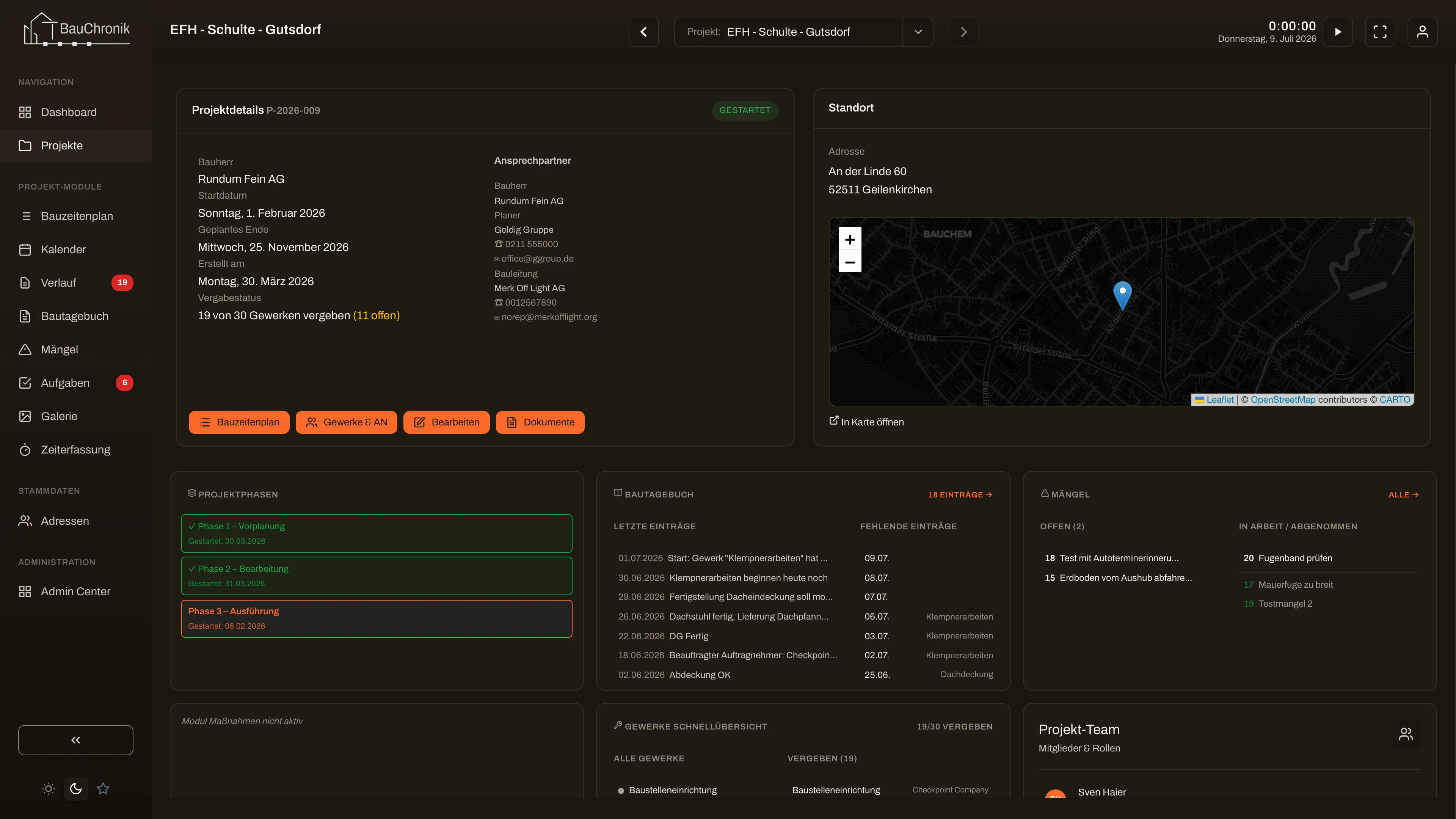The image size is (1456, 819).
Task: Open Phase 1 – Vorplanung card
Action: coord(377,533)
